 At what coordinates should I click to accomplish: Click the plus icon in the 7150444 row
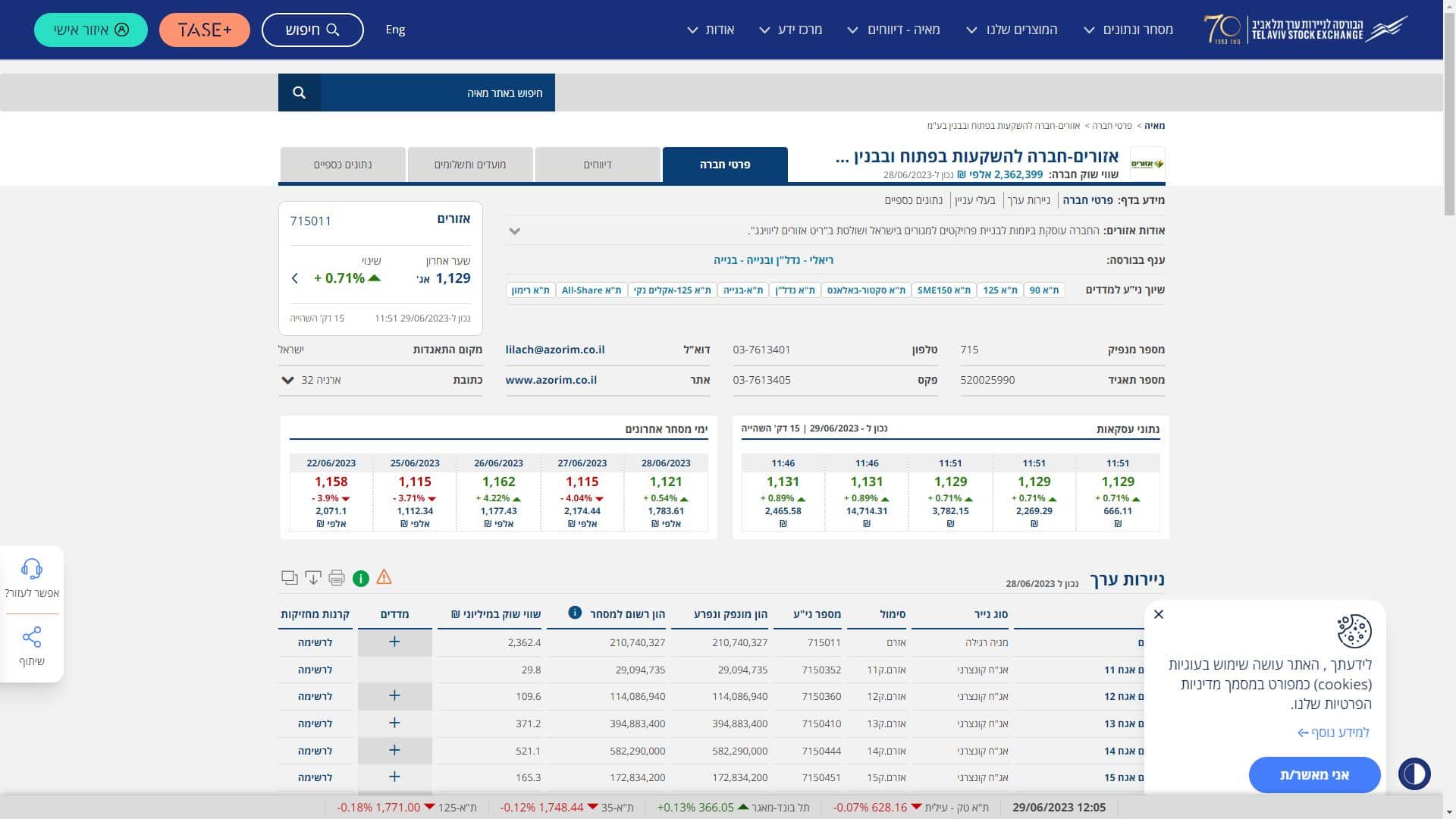(x=394, y=751)
